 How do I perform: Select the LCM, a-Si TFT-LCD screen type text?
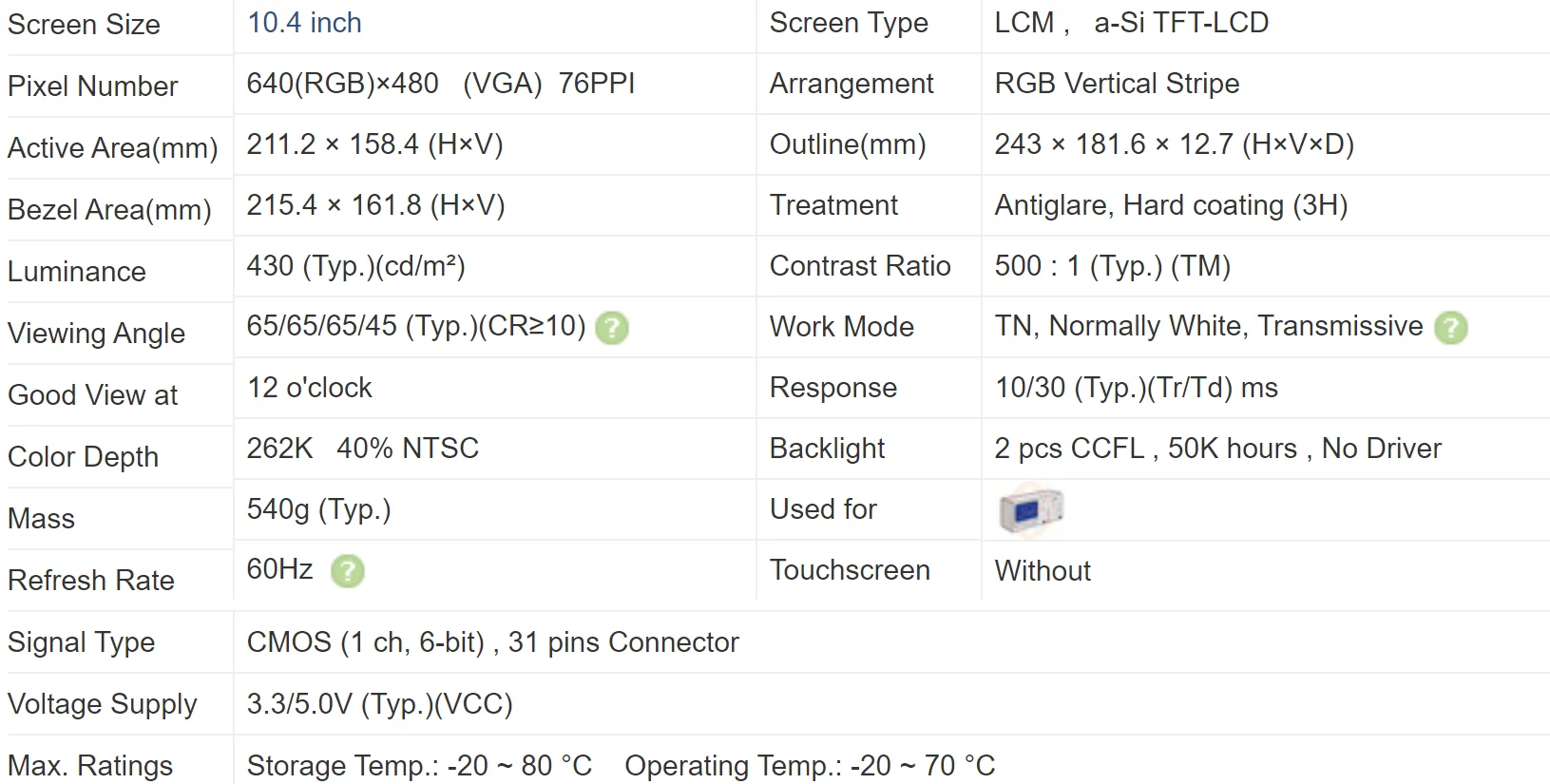pos(1131,23)
